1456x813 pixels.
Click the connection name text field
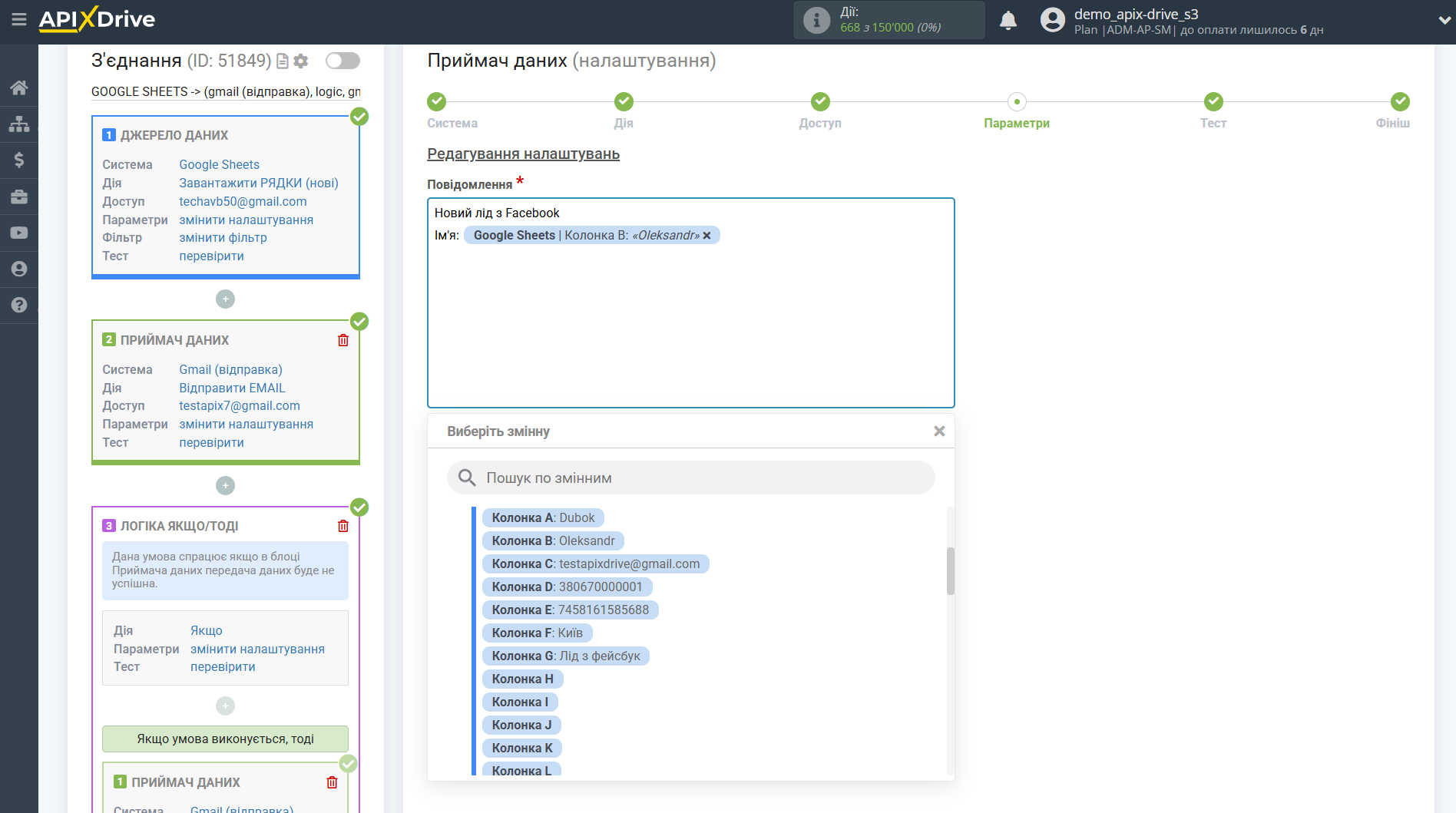click(x=226, y=91)
